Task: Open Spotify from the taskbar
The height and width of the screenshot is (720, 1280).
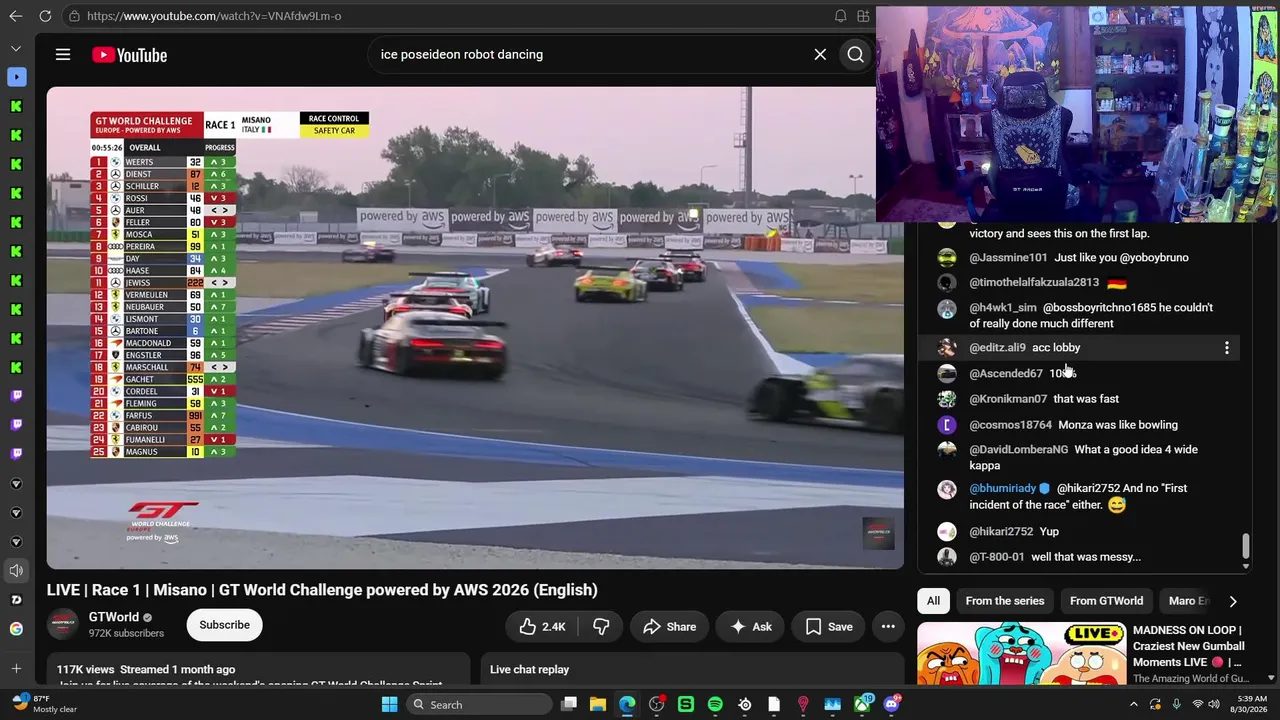Action: point(715,704)
